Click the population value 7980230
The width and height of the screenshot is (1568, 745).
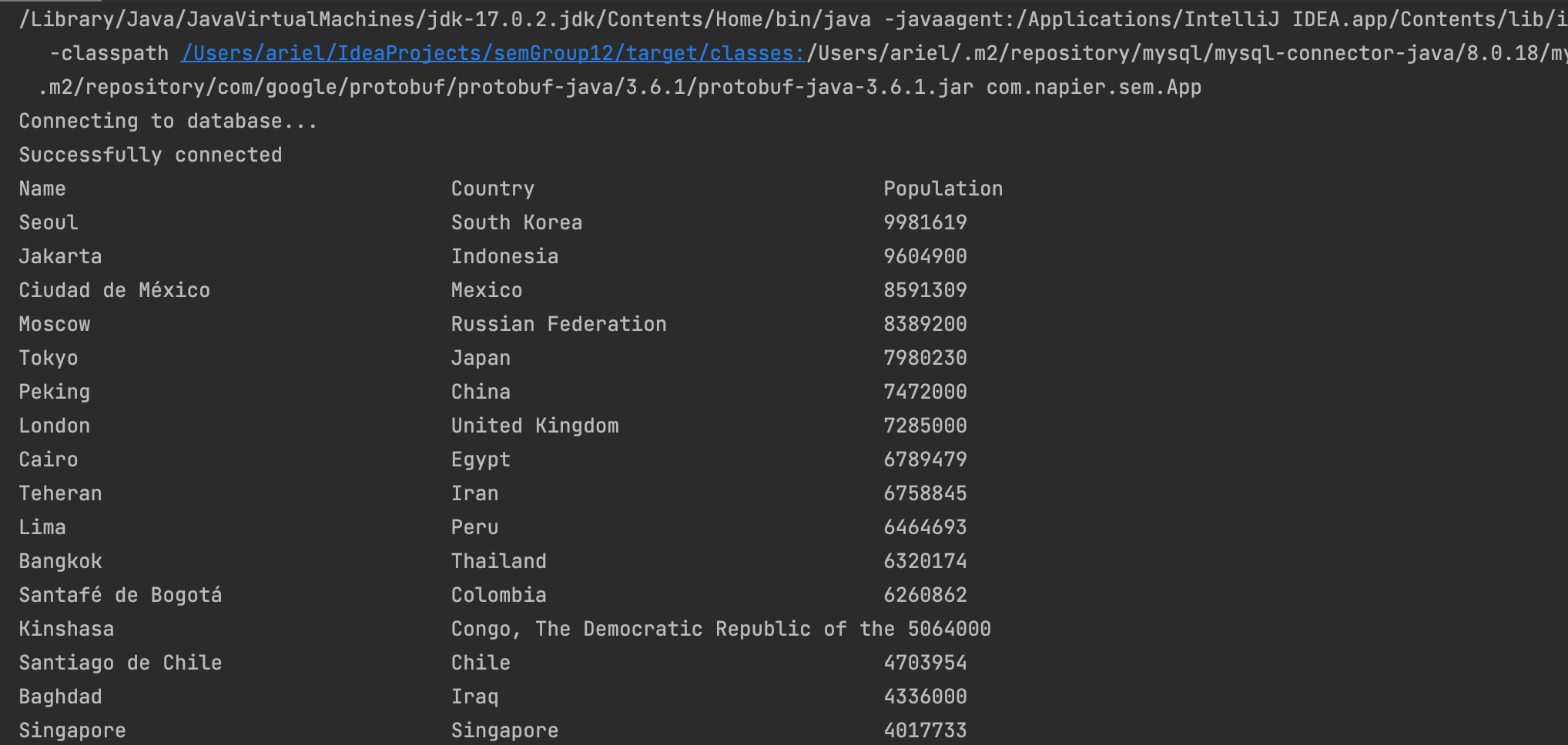(925, 358)
